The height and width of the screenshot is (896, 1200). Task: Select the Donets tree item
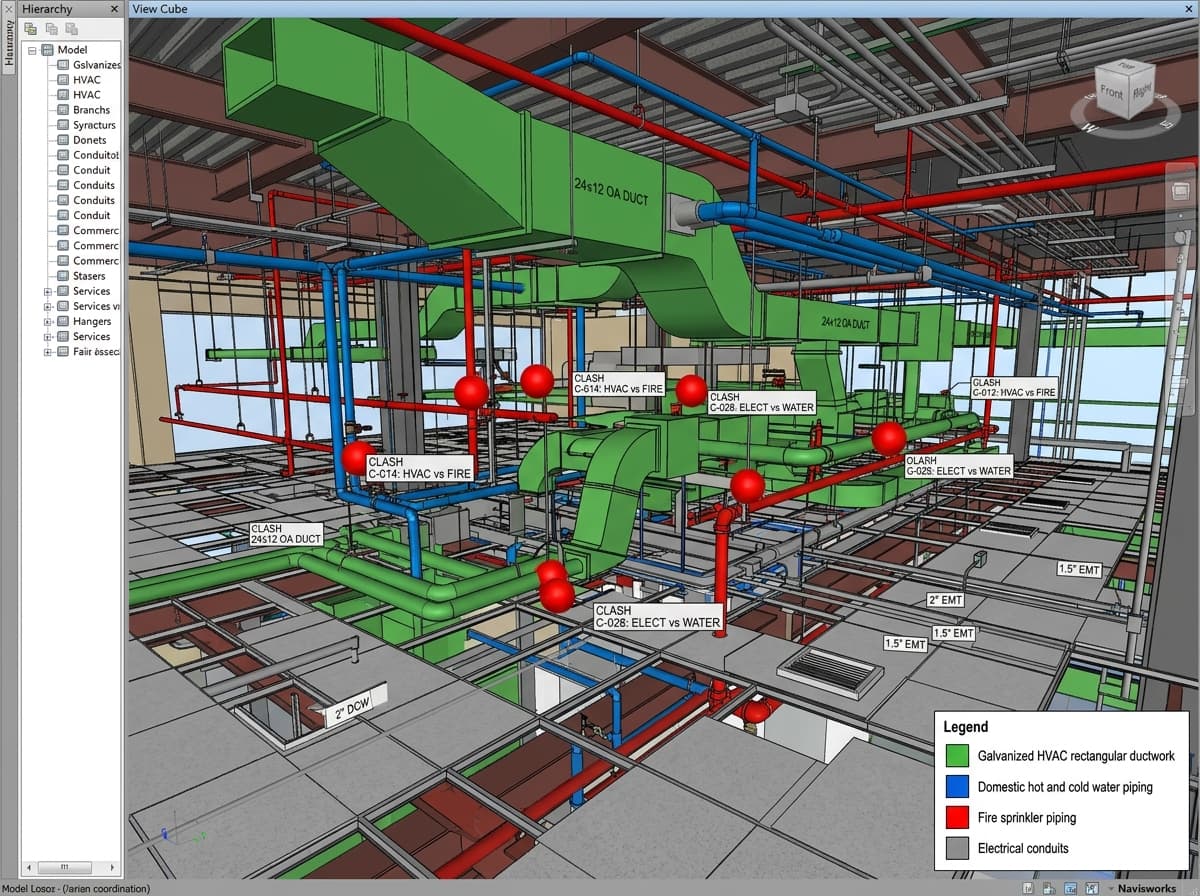(89, 140)
